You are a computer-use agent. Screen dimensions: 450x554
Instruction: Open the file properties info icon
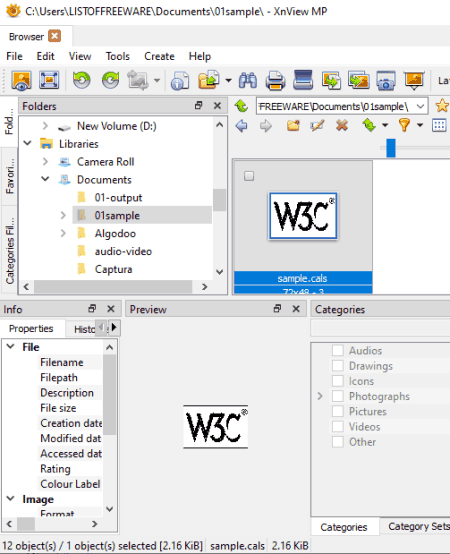click(x=180, y=80)
